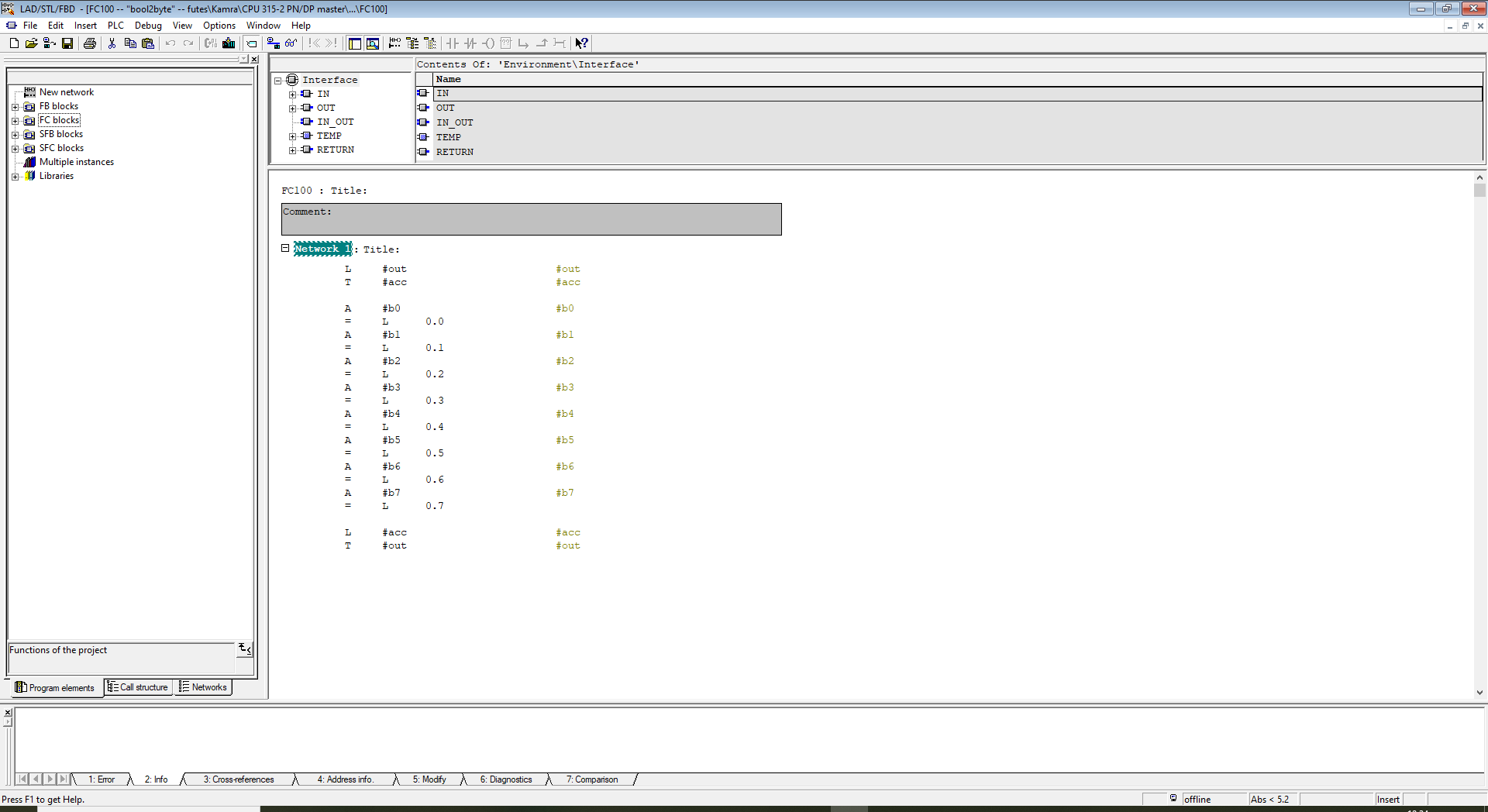The height and width of the screenshot is (812, 1488).
Task: Click the Download to PLC icon
Action: (x=229, y=43)
